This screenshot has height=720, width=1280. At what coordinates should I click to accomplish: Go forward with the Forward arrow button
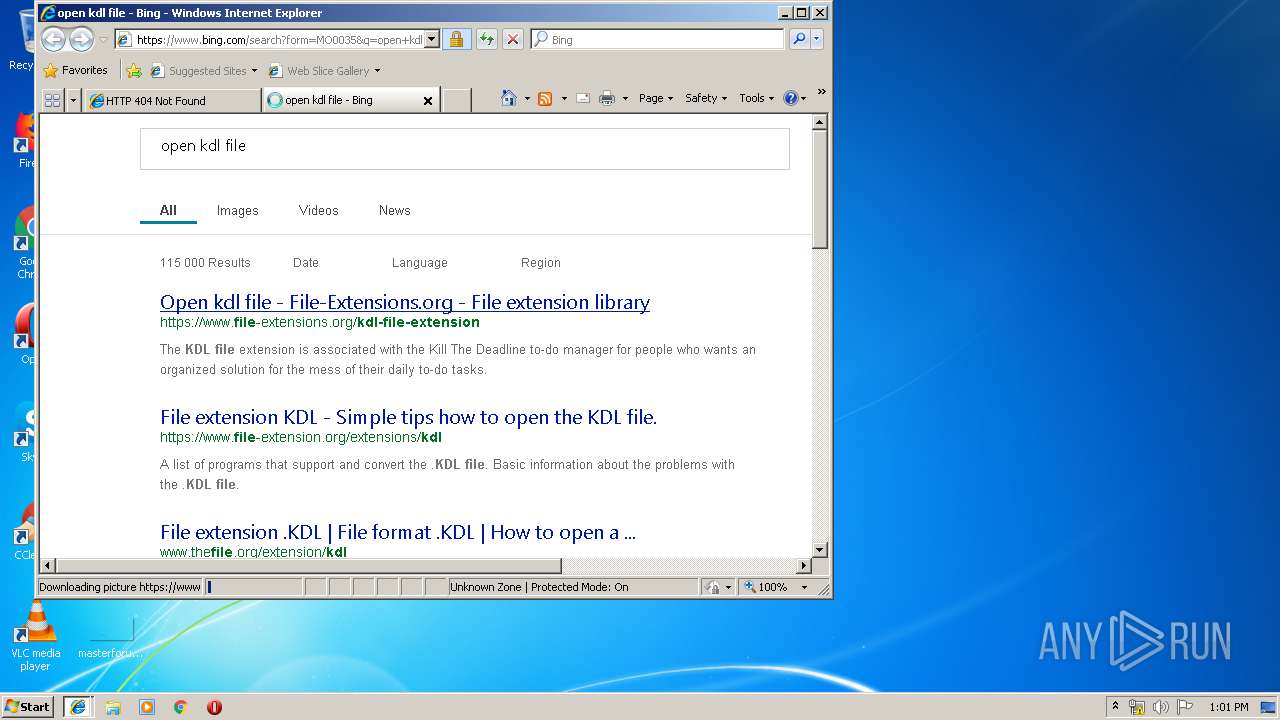[81, 39]
